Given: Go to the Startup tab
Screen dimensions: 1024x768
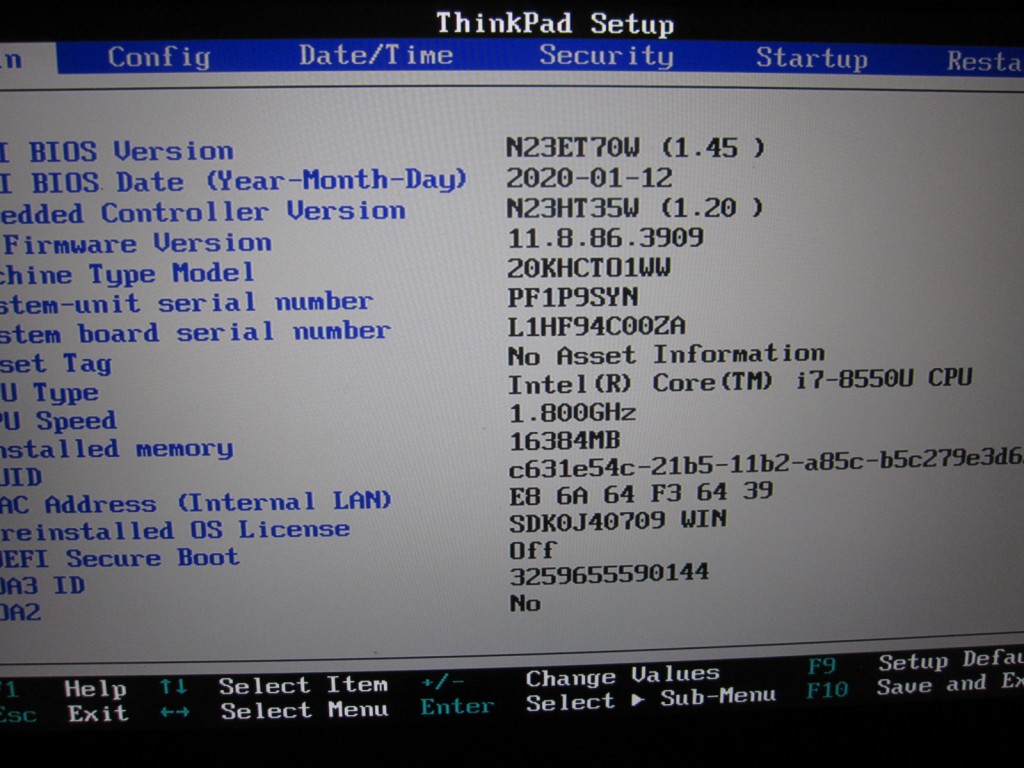Looking at the screenshot, I should click(x=812, y=58).
